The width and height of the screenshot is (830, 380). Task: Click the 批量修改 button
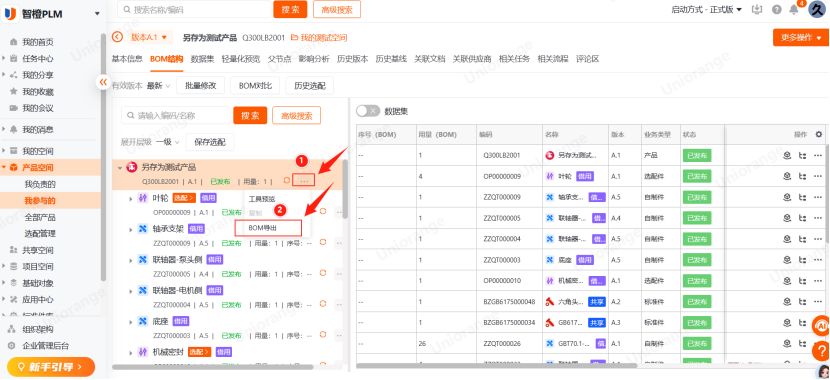[201, 85]
